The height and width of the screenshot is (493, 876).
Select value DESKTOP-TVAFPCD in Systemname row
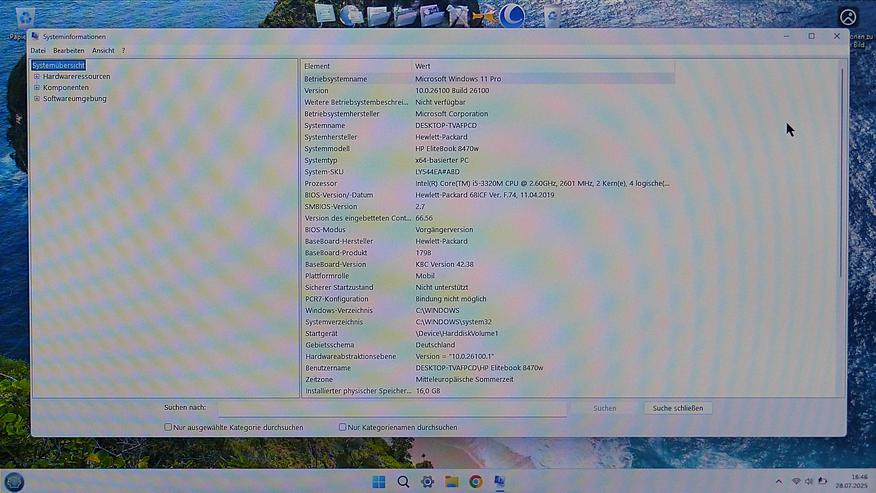coord(446,126)
